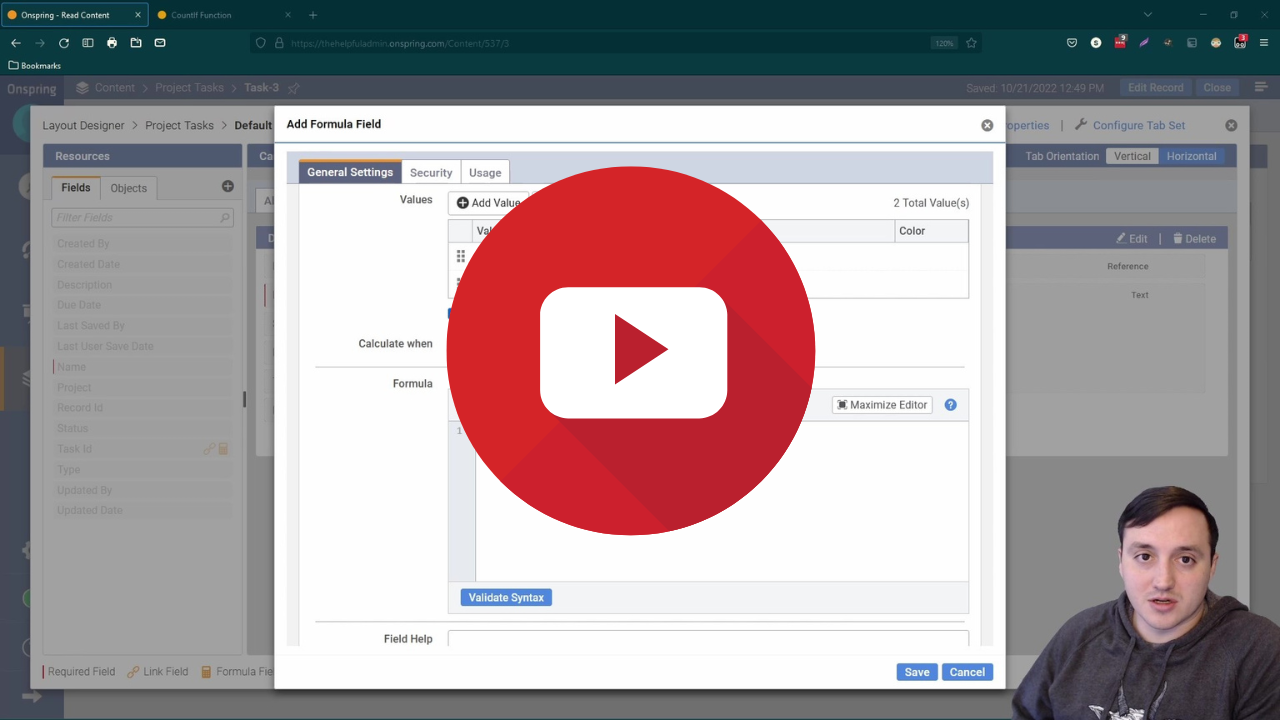Image resolution: width=1280 pixels, height=720 pixels.
Task: Toggle Horizontal tab orientation
Action: 1190,156
